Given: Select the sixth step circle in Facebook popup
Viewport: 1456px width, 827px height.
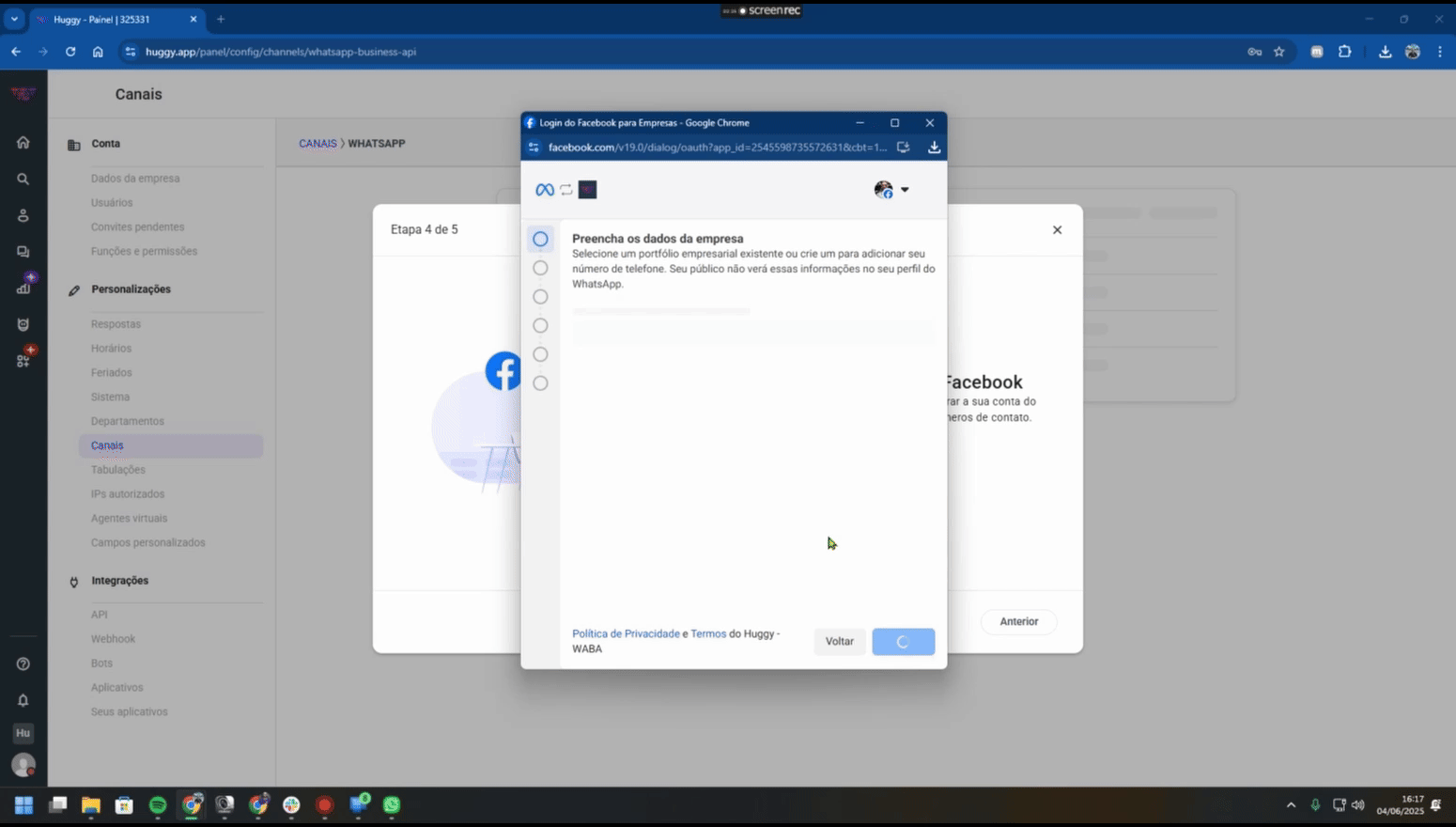Looking at the screenshot, I should point(540,383).
